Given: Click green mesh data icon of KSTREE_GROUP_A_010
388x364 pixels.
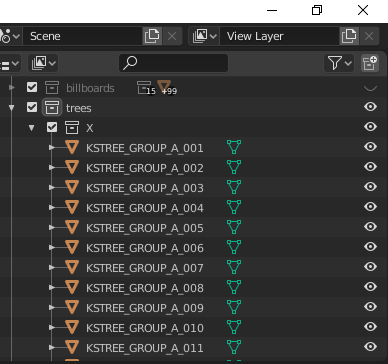Looking at the screenshot, I should [x=234, y=327].
